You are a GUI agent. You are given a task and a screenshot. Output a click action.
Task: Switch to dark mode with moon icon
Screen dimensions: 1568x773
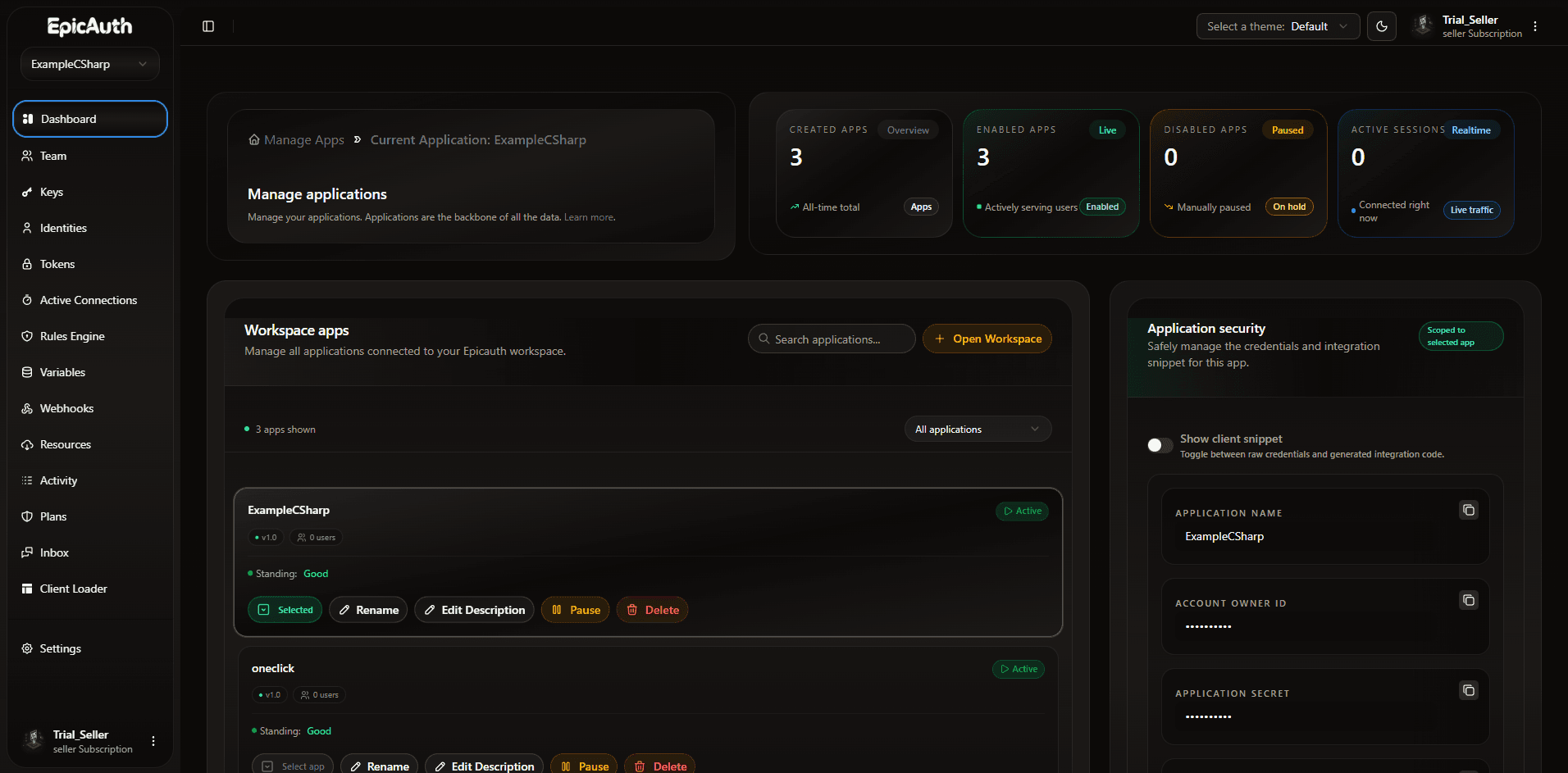pyautogui.click(x=1381, y=26)
